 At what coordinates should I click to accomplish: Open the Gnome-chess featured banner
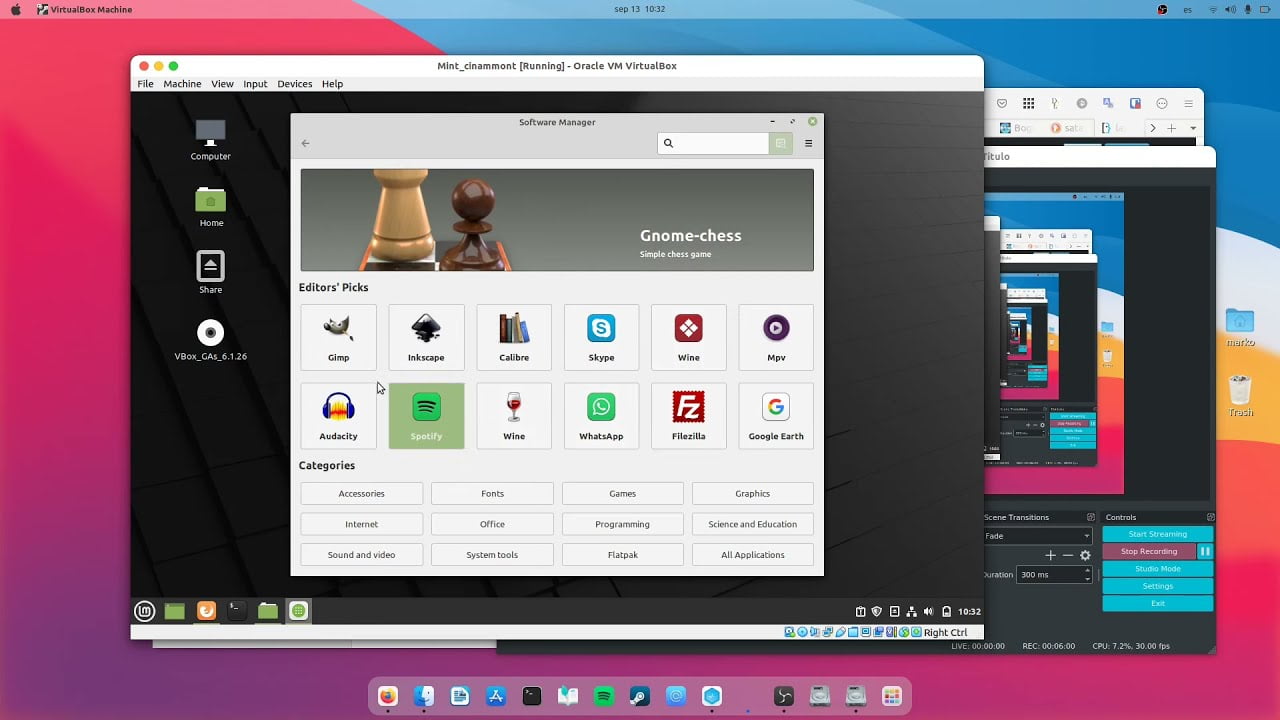coord(557,219)
